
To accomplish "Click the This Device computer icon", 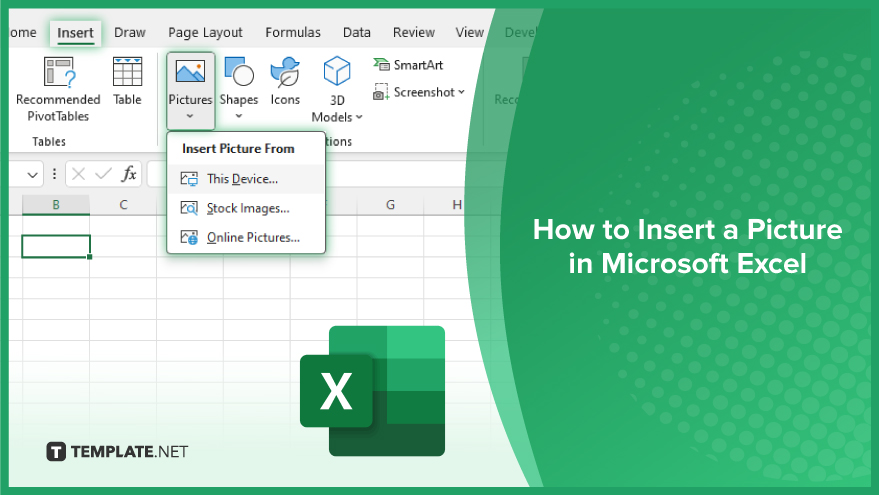I will pyautogui.click(x=189, y=179).
